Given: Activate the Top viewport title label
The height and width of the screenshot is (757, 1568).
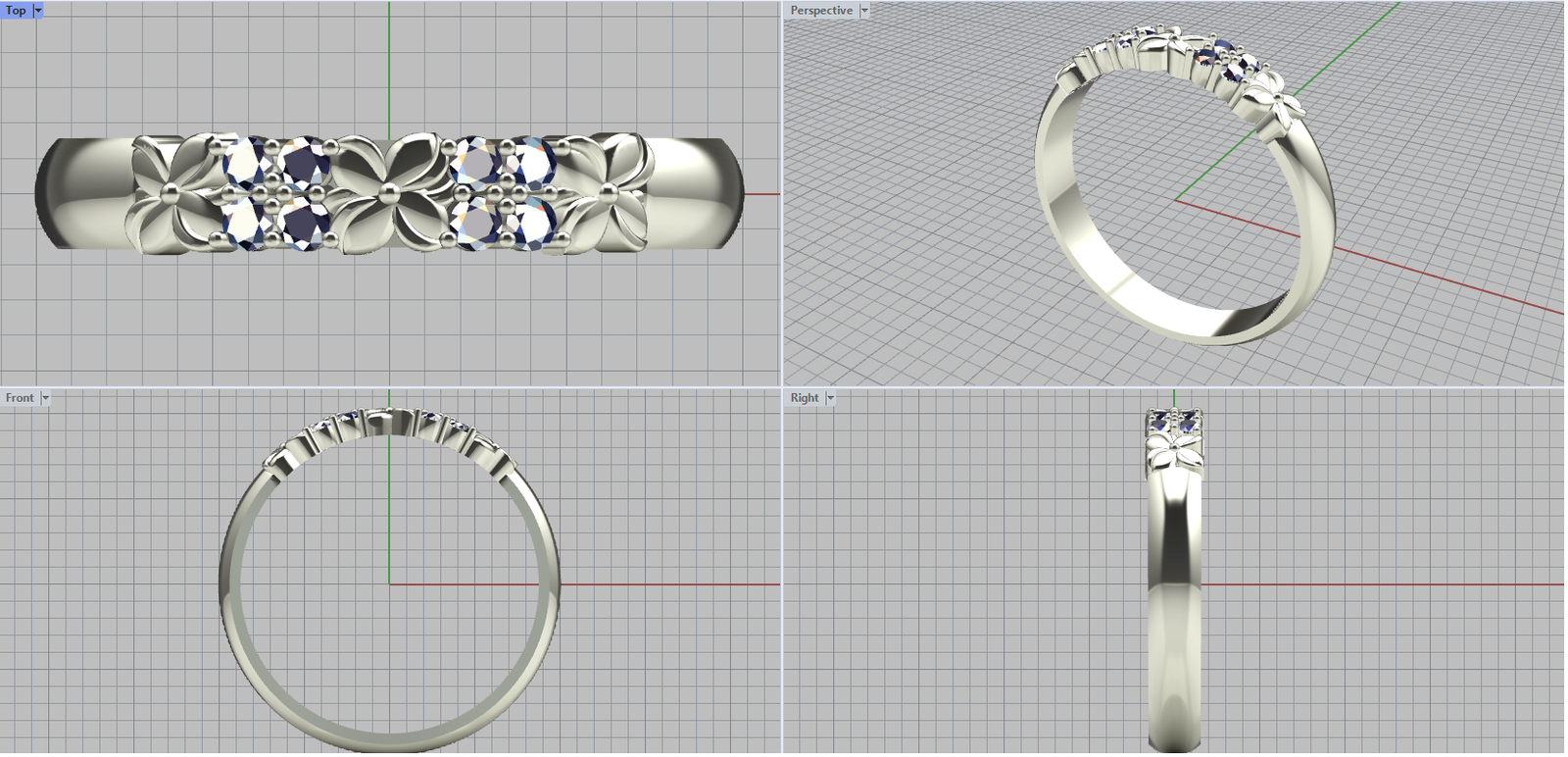Looking at the screenshot, I should [x=16, y=11].
